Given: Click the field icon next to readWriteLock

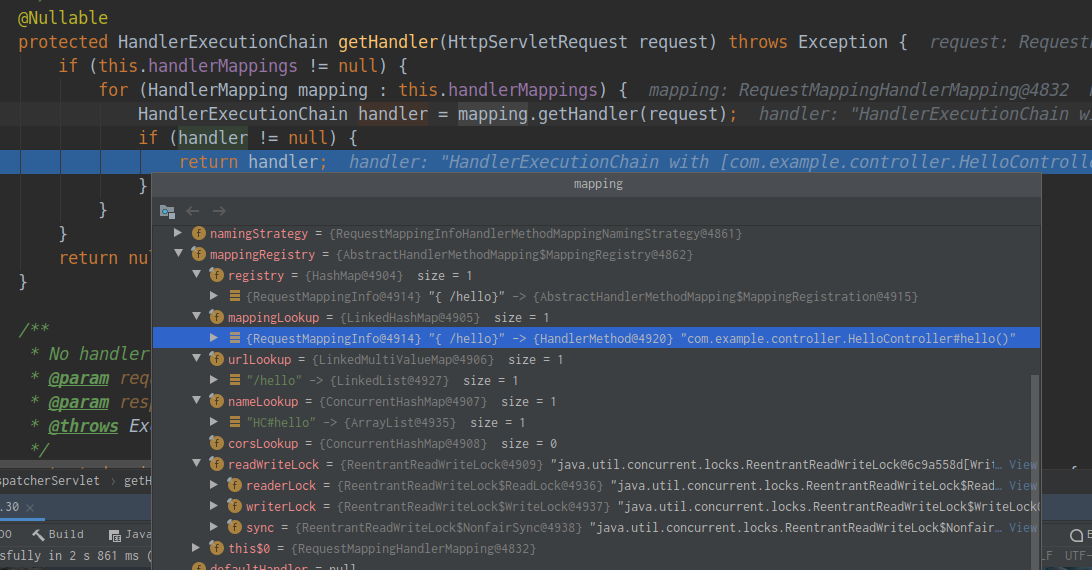Looking at the screenshot, I should pyautogui.click(x=216, y=464).
